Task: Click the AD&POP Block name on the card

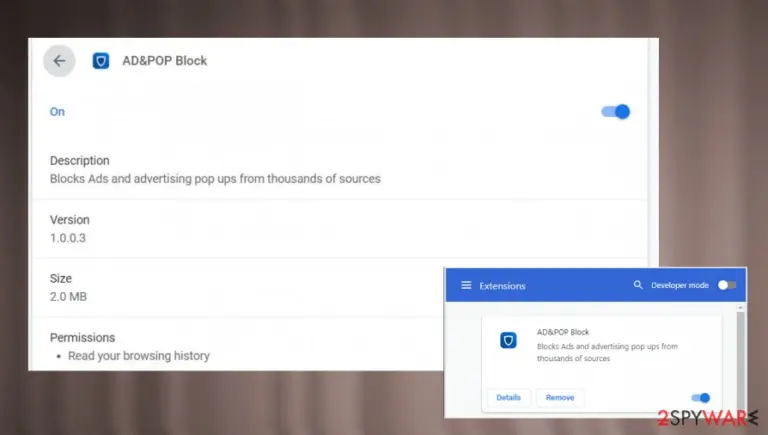Action: (563, 332)
